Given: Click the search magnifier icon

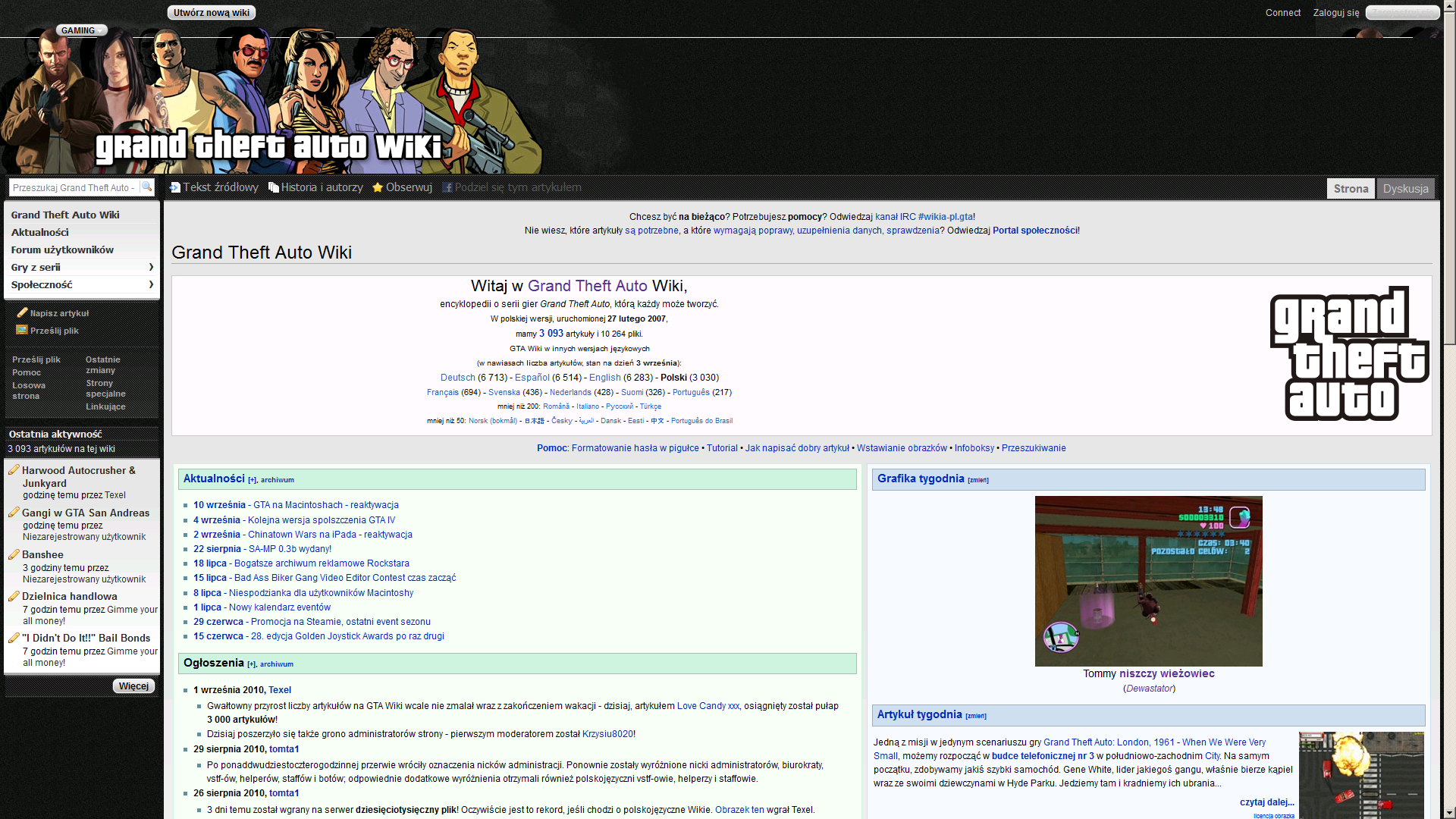Looking at the screenshot, I should click(x=146, y=187).
